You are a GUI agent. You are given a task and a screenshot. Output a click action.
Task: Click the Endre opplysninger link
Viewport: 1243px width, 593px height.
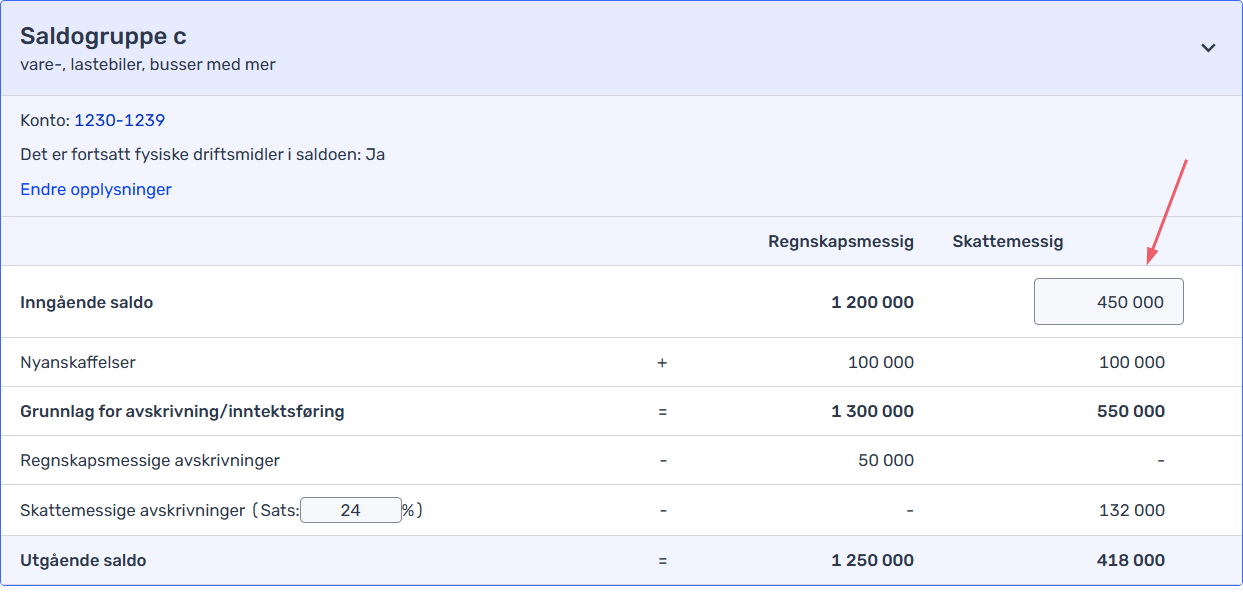pyautogui.click(x=96, y=189)
